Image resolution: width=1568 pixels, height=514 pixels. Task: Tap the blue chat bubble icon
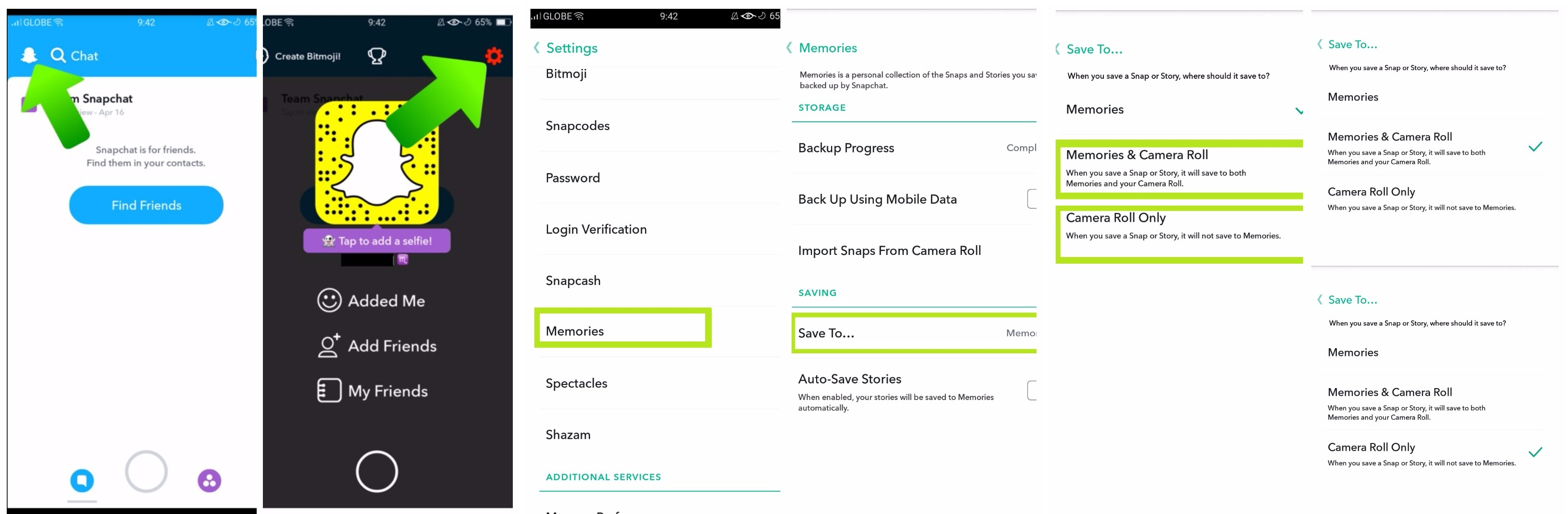[x=82, y=480]
